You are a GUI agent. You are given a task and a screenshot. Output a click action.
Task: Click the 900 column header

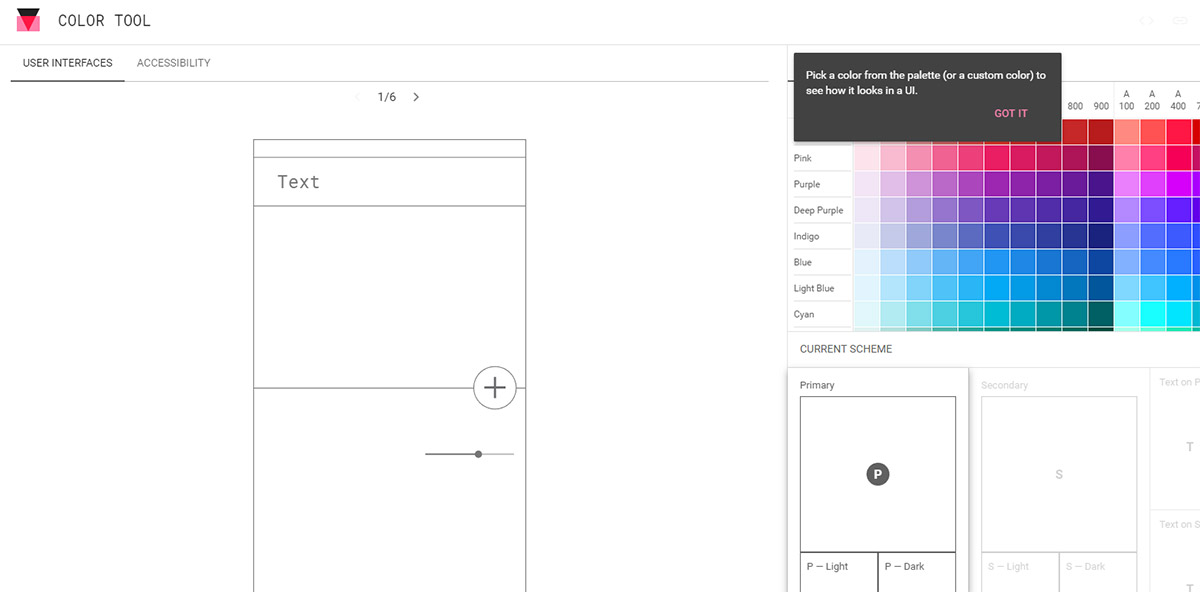(1101, 106)
